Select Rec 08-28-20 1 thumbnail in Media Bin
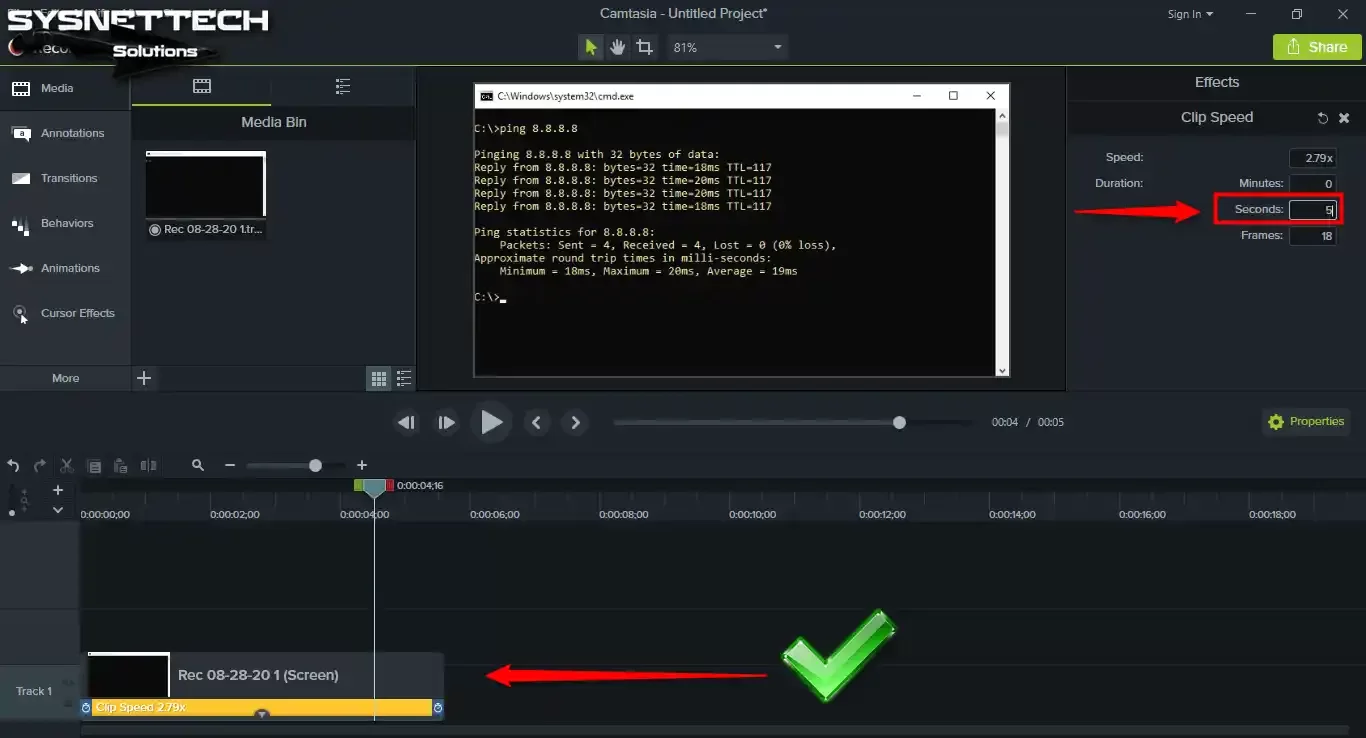This screenshot has width=1366, height=738. pos(205,185)
